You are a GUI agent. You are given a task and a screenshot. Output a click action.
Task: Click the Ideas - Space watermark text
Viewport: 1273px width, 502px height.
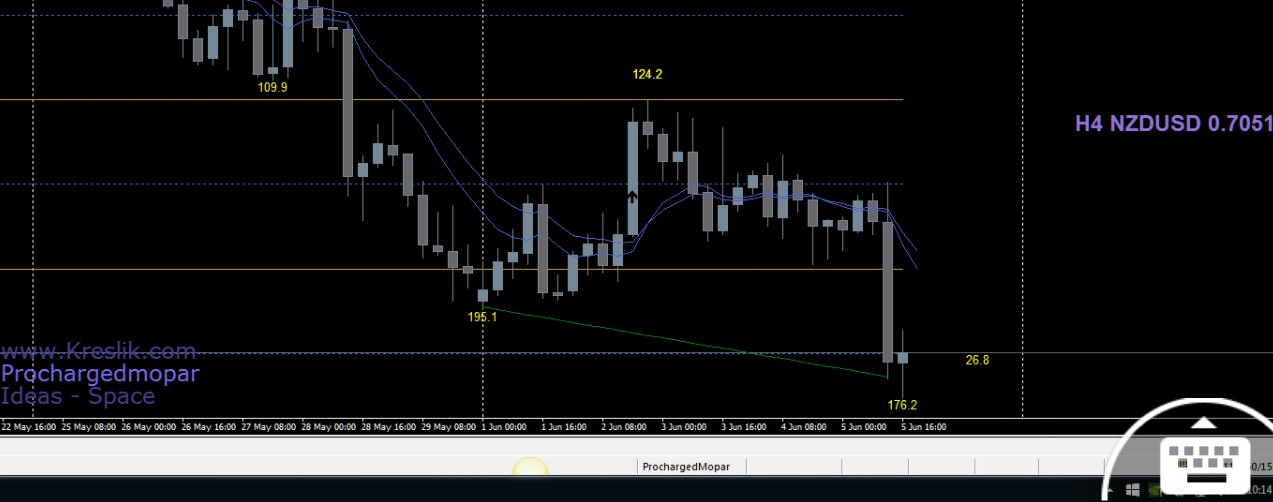78,396
